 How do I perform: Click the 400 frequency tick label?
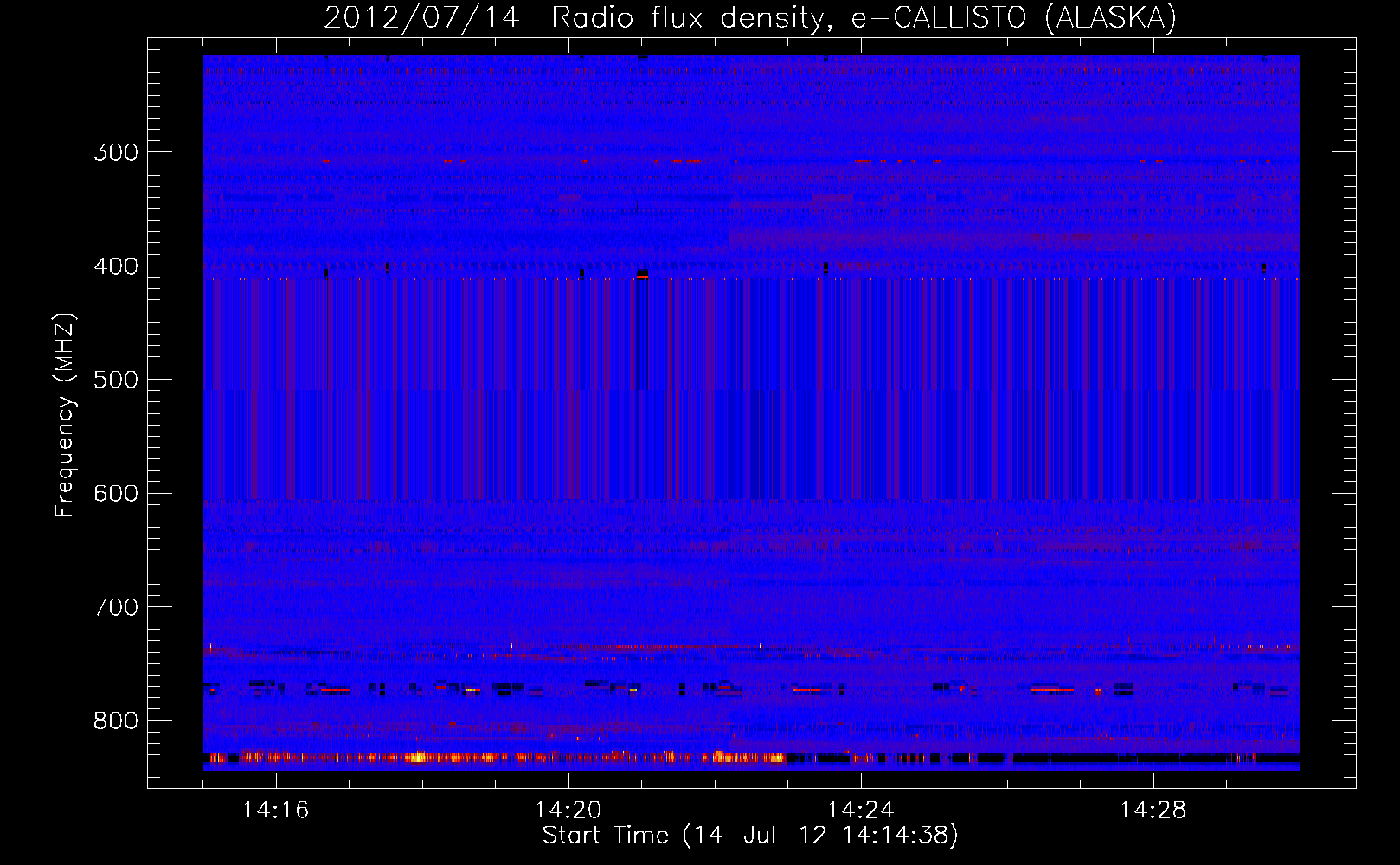point(116,266)
